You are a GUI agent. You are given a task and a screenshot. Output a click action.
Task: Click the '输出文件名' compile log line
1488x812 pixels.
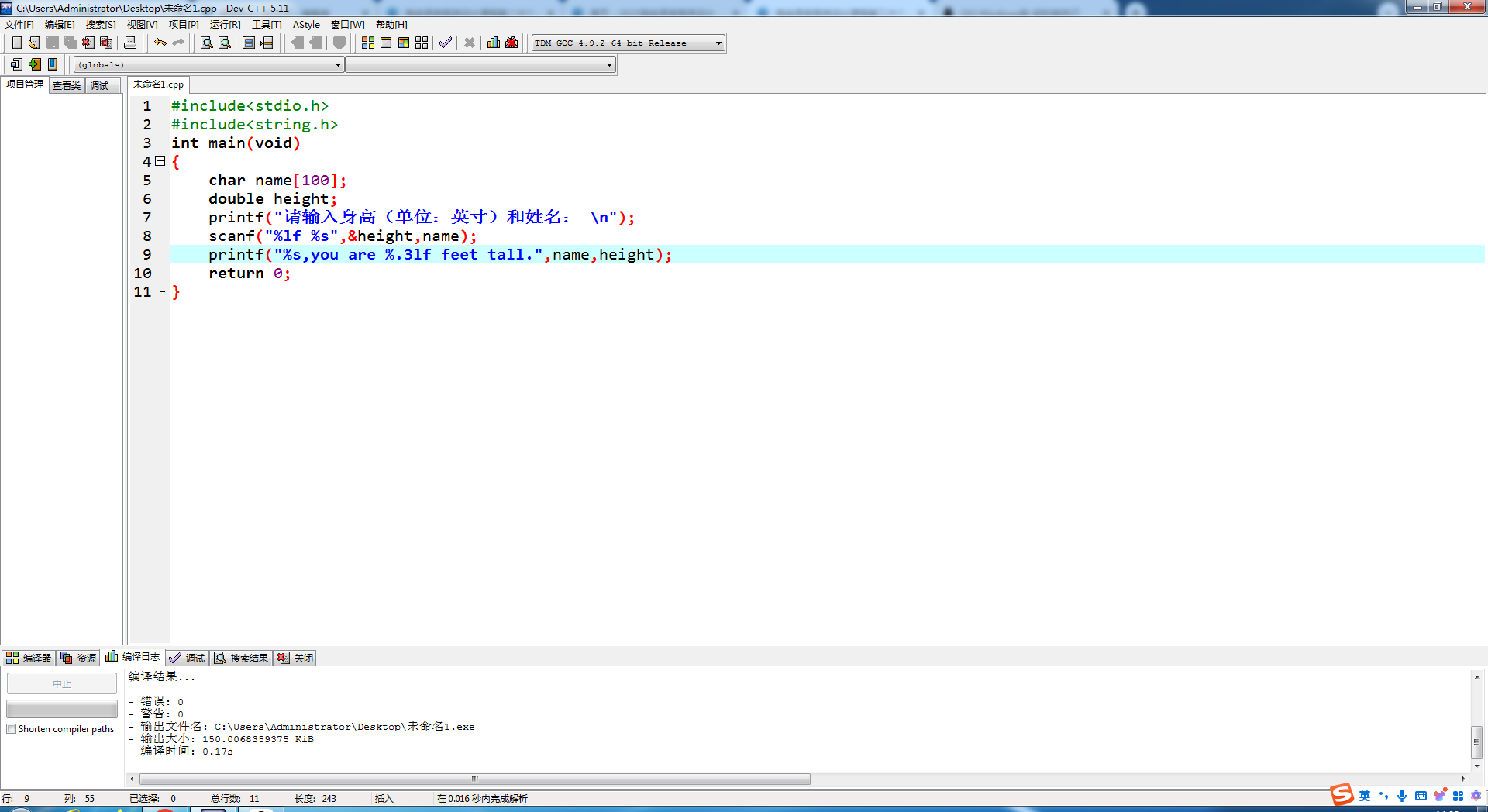click(301, 727)
